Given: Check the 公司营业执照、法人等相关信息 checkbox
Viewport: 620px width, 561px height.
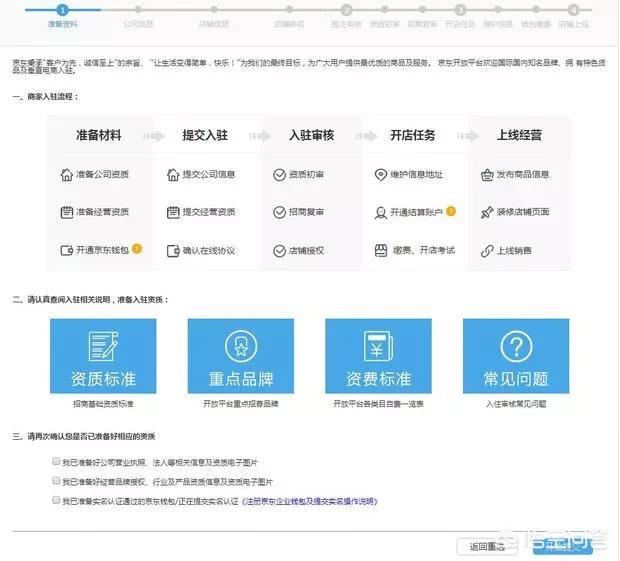Looking at the screenshot, I should tap(55, 463).
